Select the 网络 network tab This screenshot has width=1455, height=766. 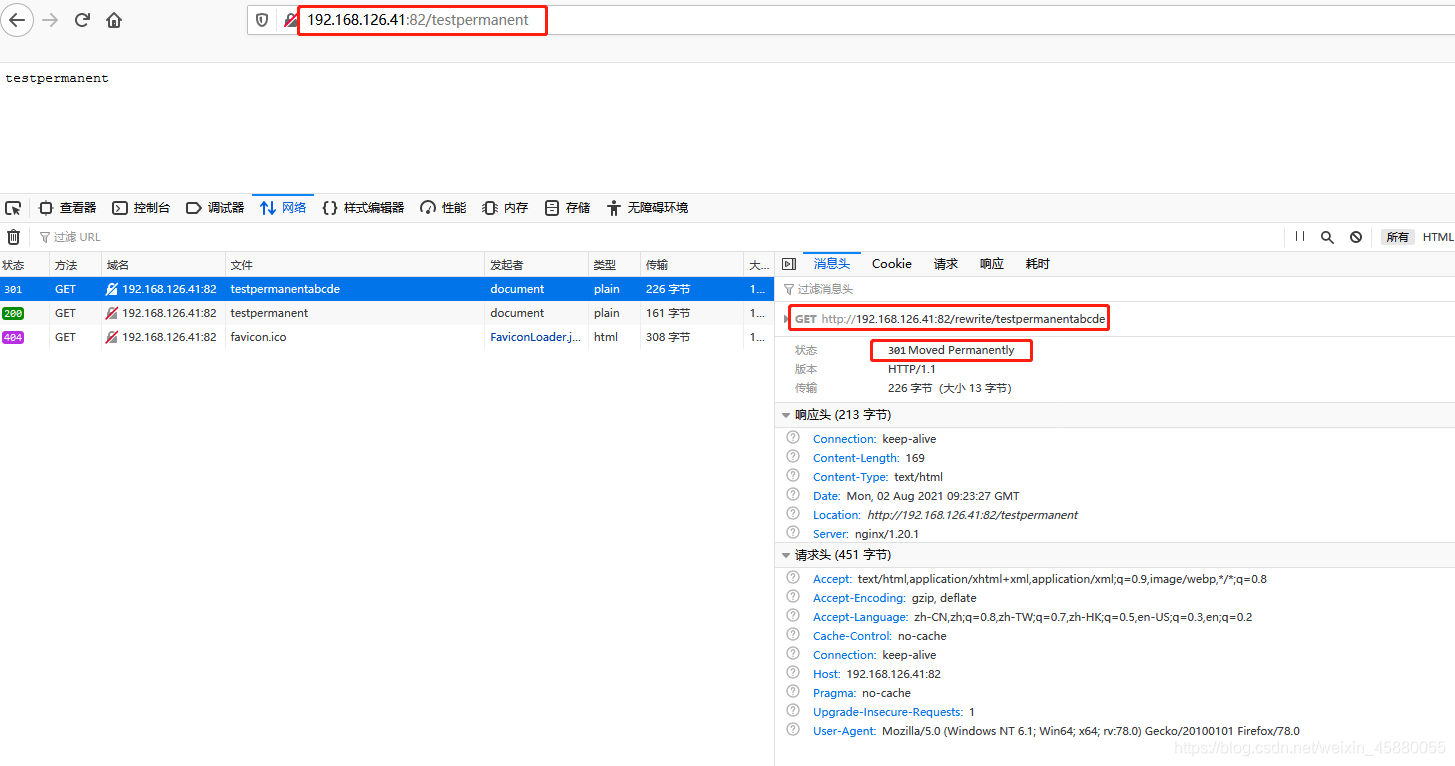click(x=283, y=208)
